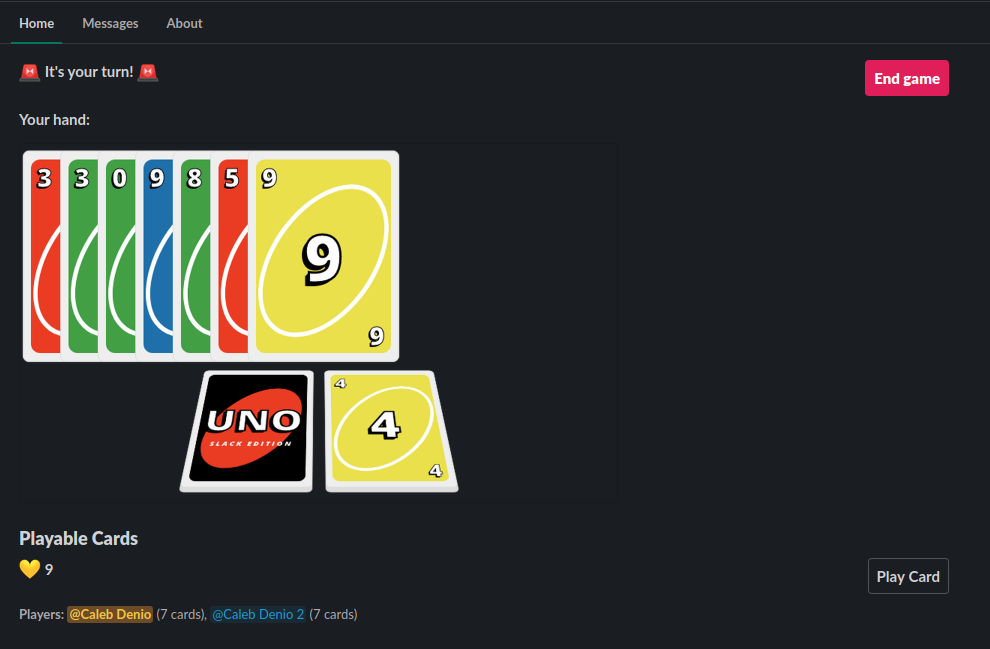The image size is (990, 649).
Task: Open @Caleb Denio 2 player mention
Action: tap(258, 614)
